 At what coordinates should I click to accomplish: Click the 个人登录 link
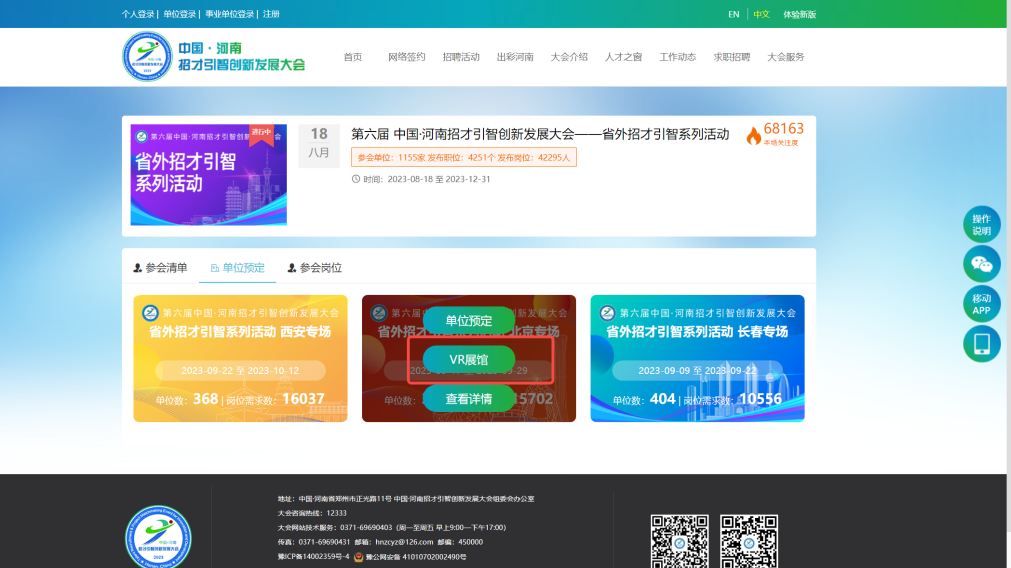tap(138, 14)
